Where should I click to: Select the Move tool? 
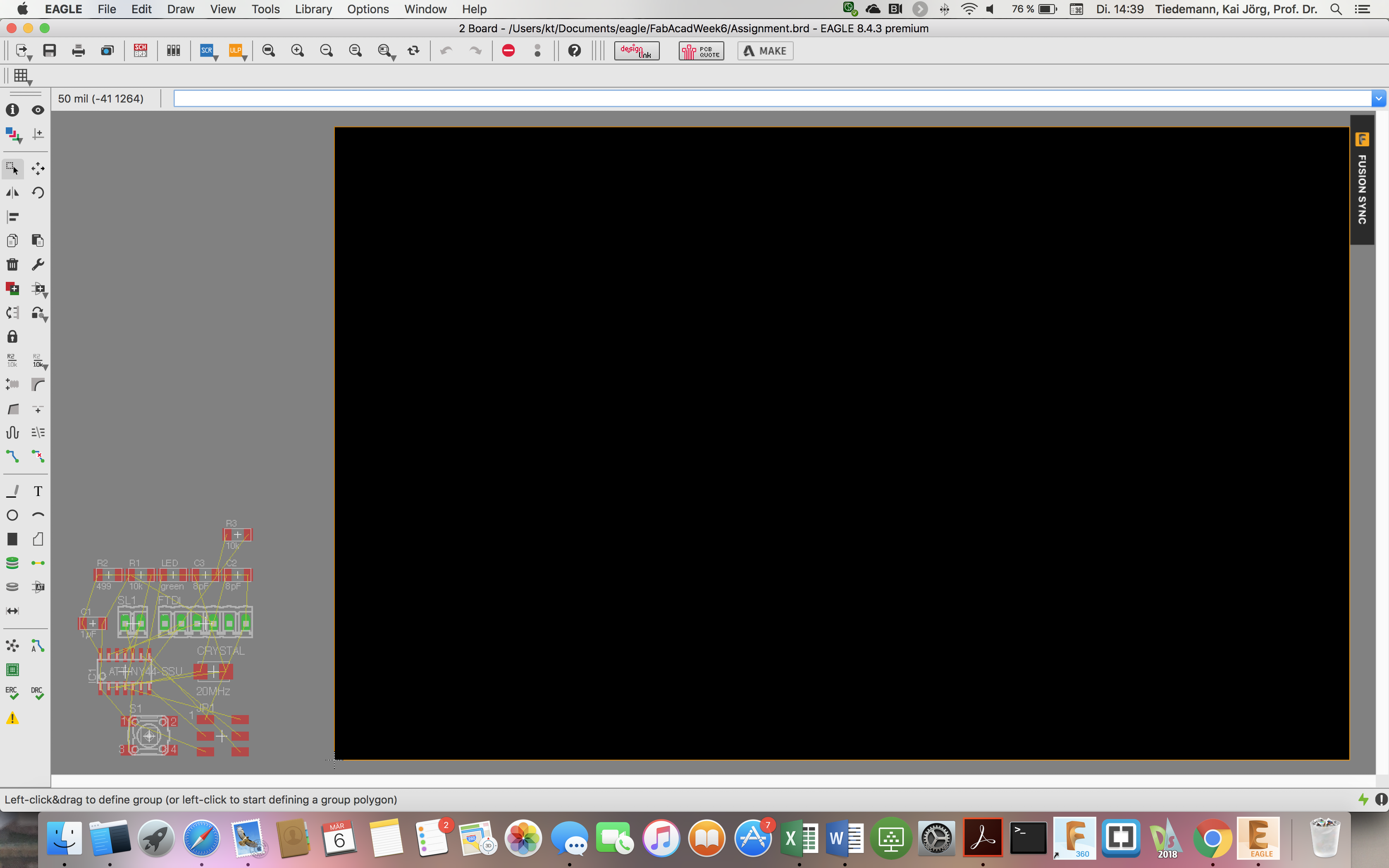pyautogui.click(x=38, y=168)
